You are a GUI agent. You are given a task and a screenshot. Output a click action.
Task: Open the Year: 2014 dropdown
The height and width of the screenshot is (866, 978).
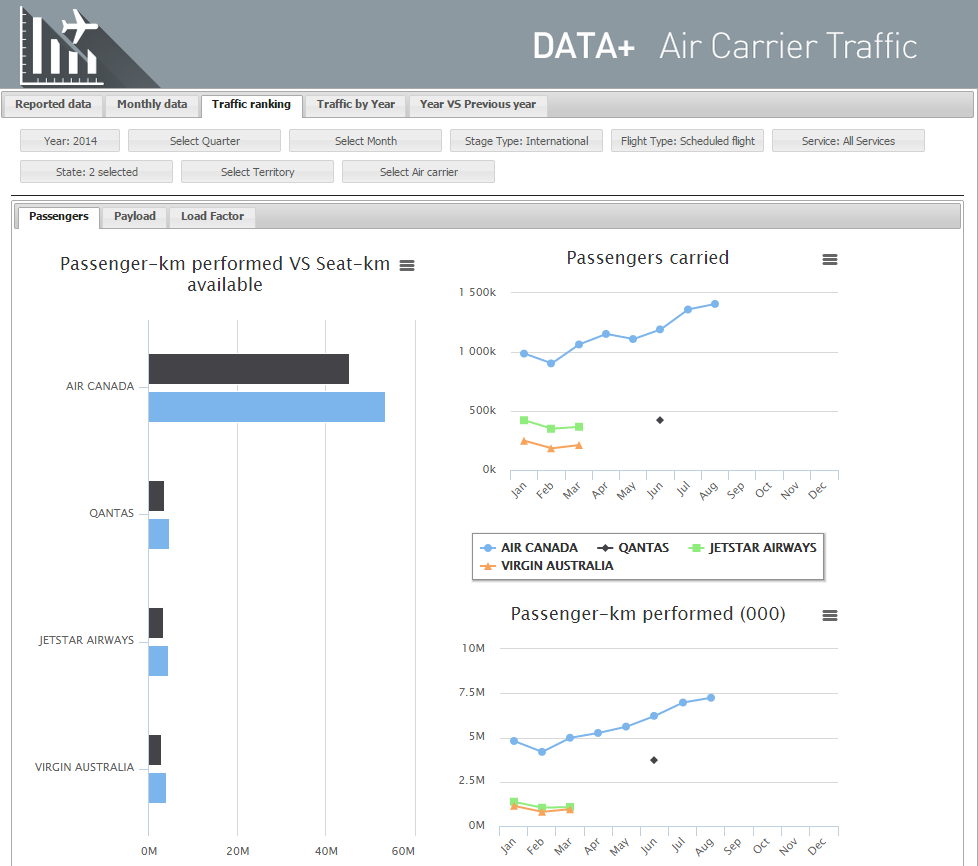pyautogui.click(x=70, y=141)
